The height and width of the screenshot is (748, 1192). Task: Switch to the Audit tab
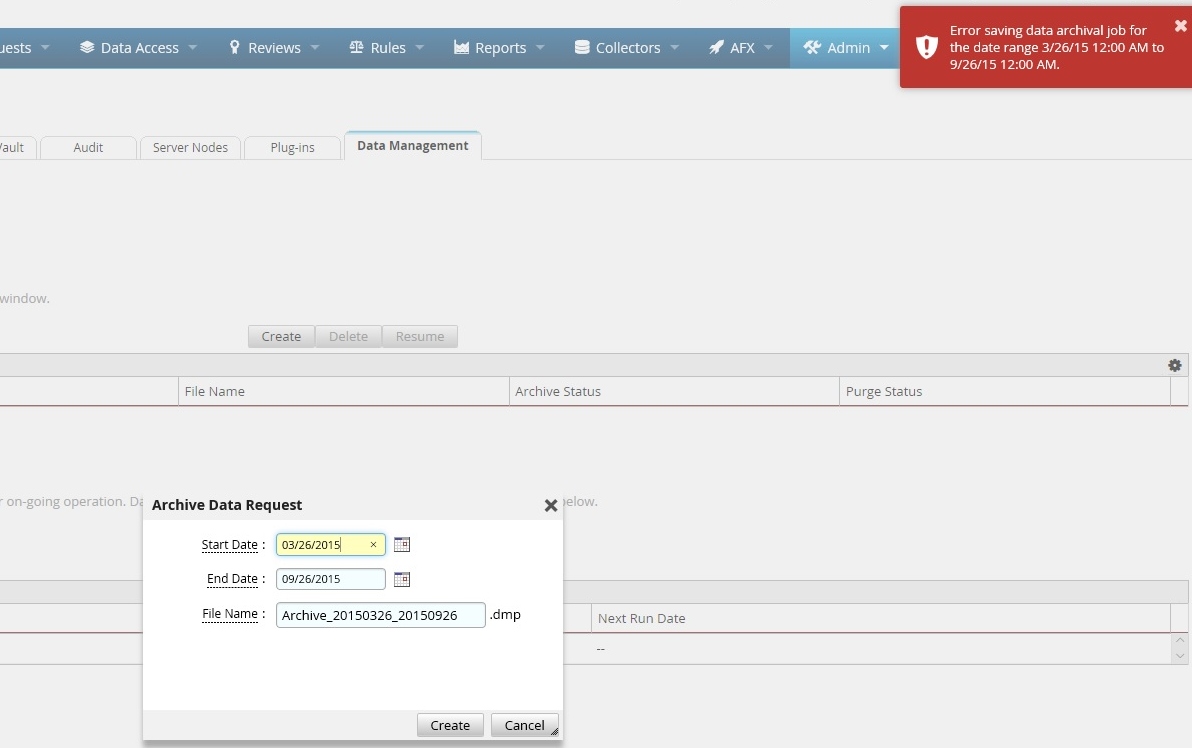point(88,147)
